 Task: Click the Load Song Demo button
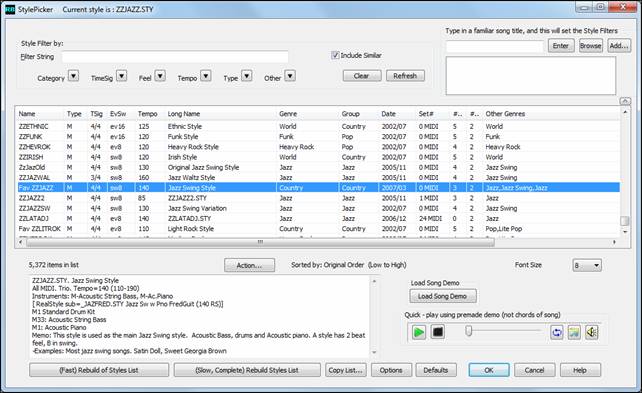[443, 296]
